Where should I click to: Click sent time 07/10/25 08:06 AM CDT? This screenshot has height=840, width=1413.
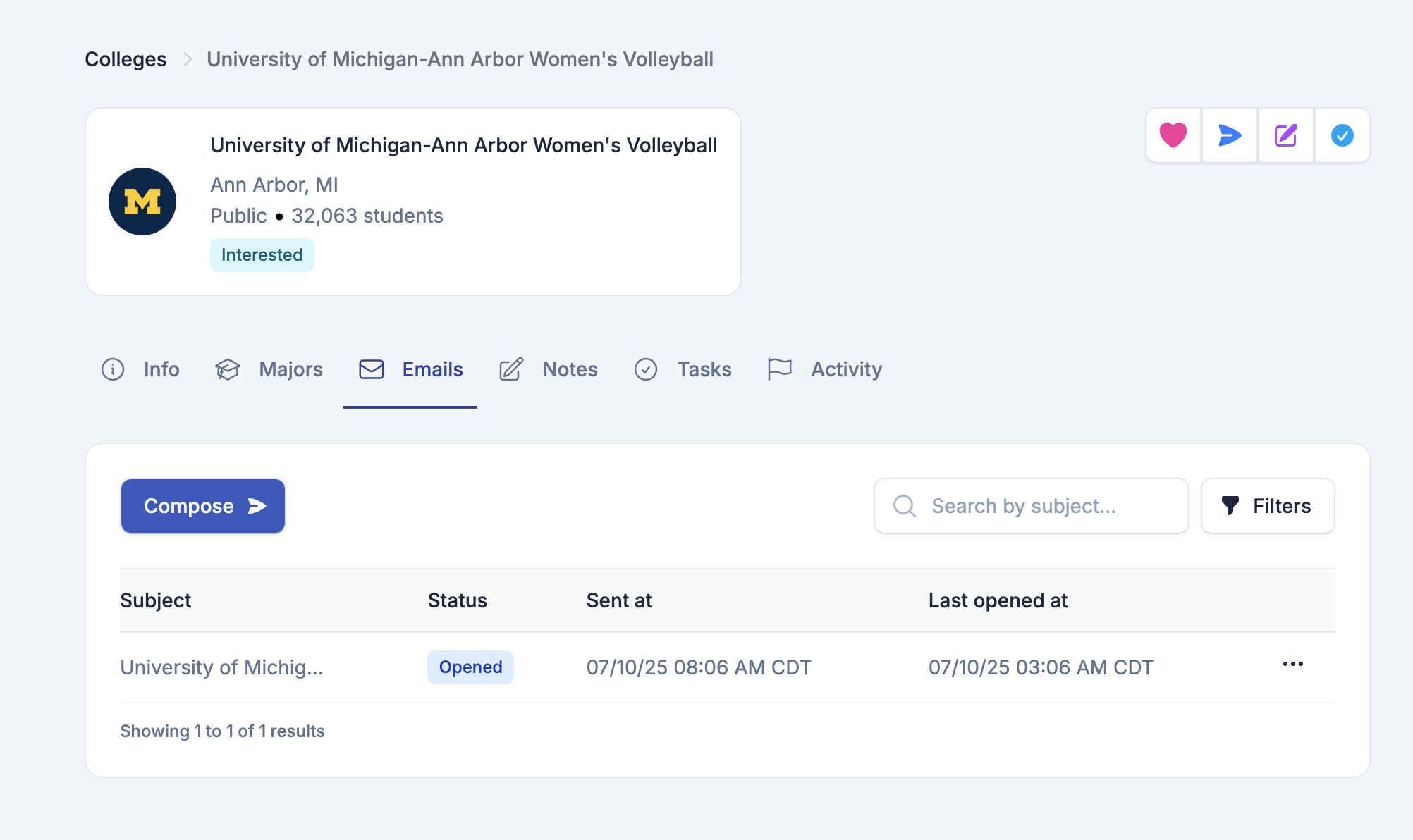click(699, 667)
